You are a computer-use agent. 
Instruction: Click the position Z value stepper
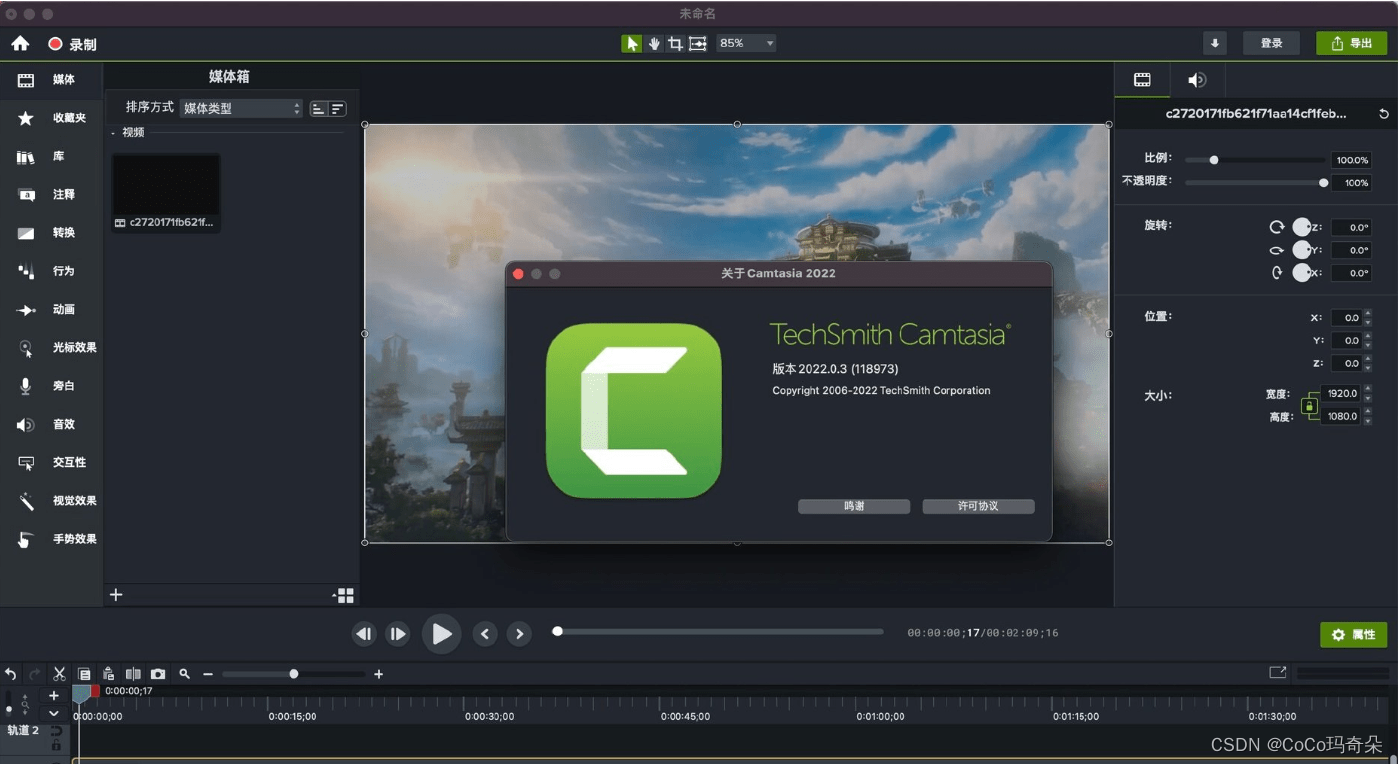1368,363
